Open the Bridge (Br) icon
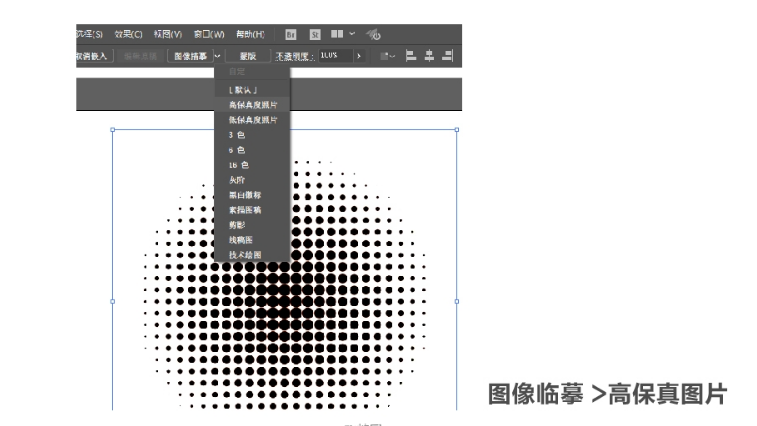This screenshot has width=757, height=426. (x=291, y=35)
